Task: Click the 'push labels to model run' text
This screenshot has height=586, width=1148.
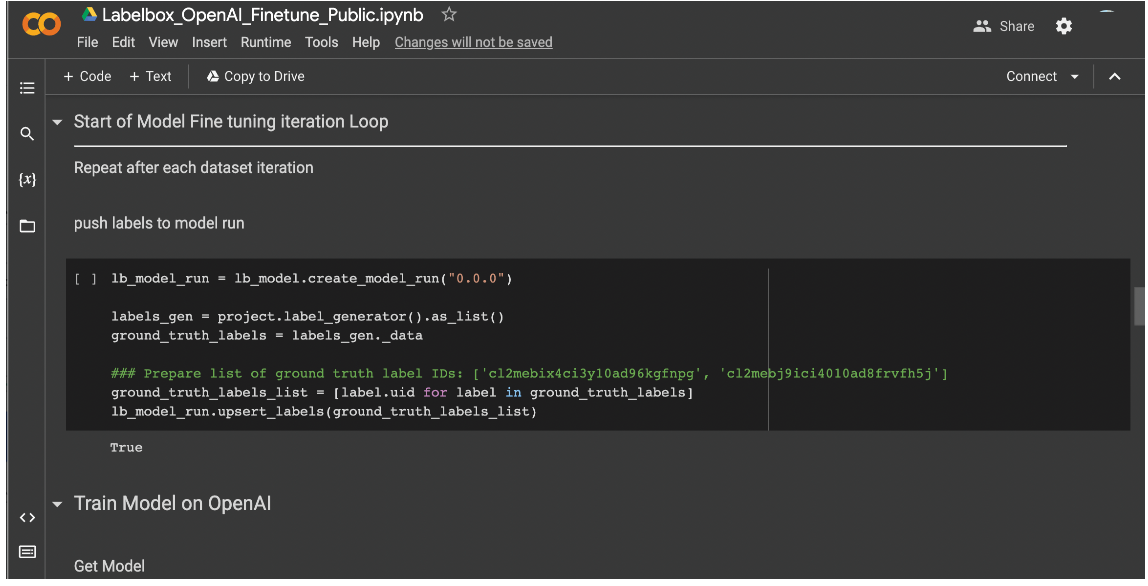Action: [x=159, y=223]
